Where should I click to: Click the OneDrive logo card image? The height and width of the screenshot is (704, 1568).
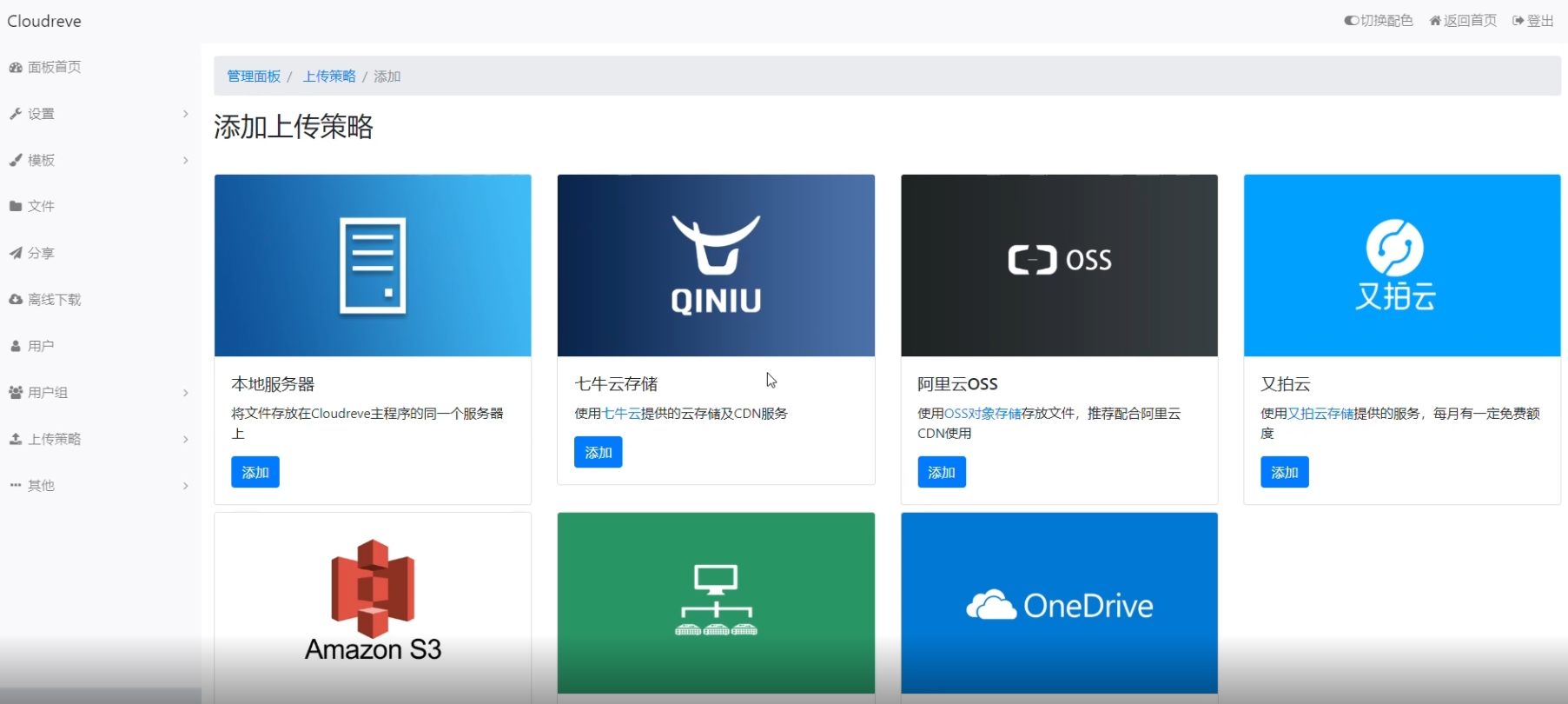[1059, 602]
